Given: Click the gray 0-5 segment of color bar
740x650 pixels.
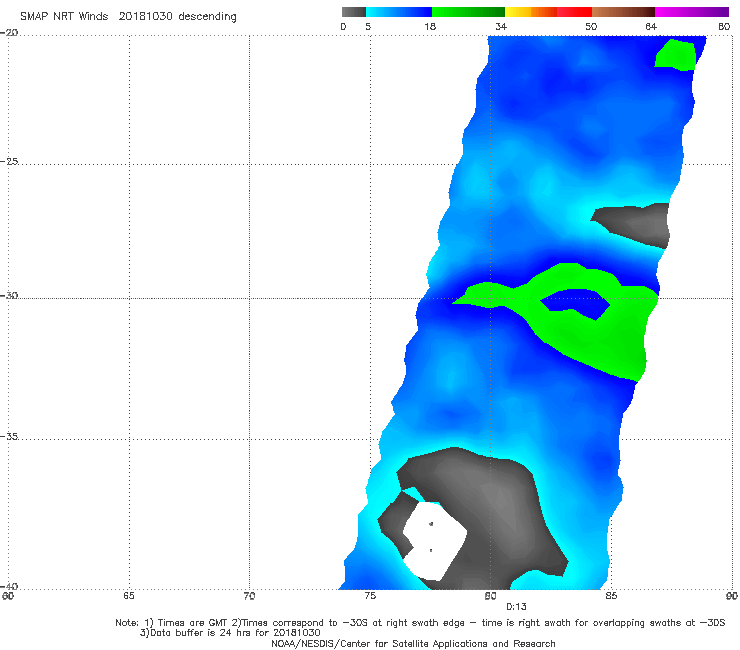Looking at the screenshot, I should coord(354,12).
